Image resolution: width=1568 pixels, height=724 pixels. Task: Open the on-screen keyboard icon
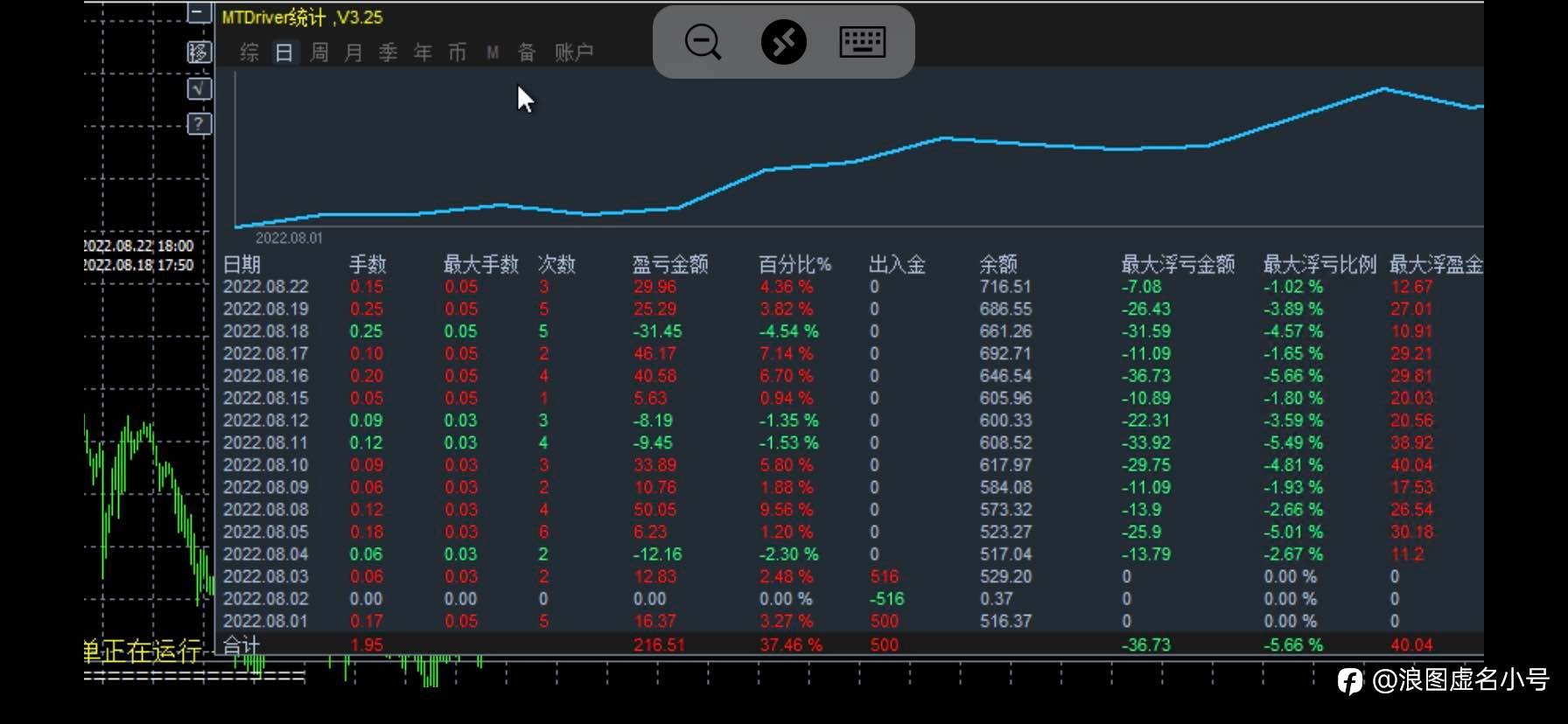(863, 42)
